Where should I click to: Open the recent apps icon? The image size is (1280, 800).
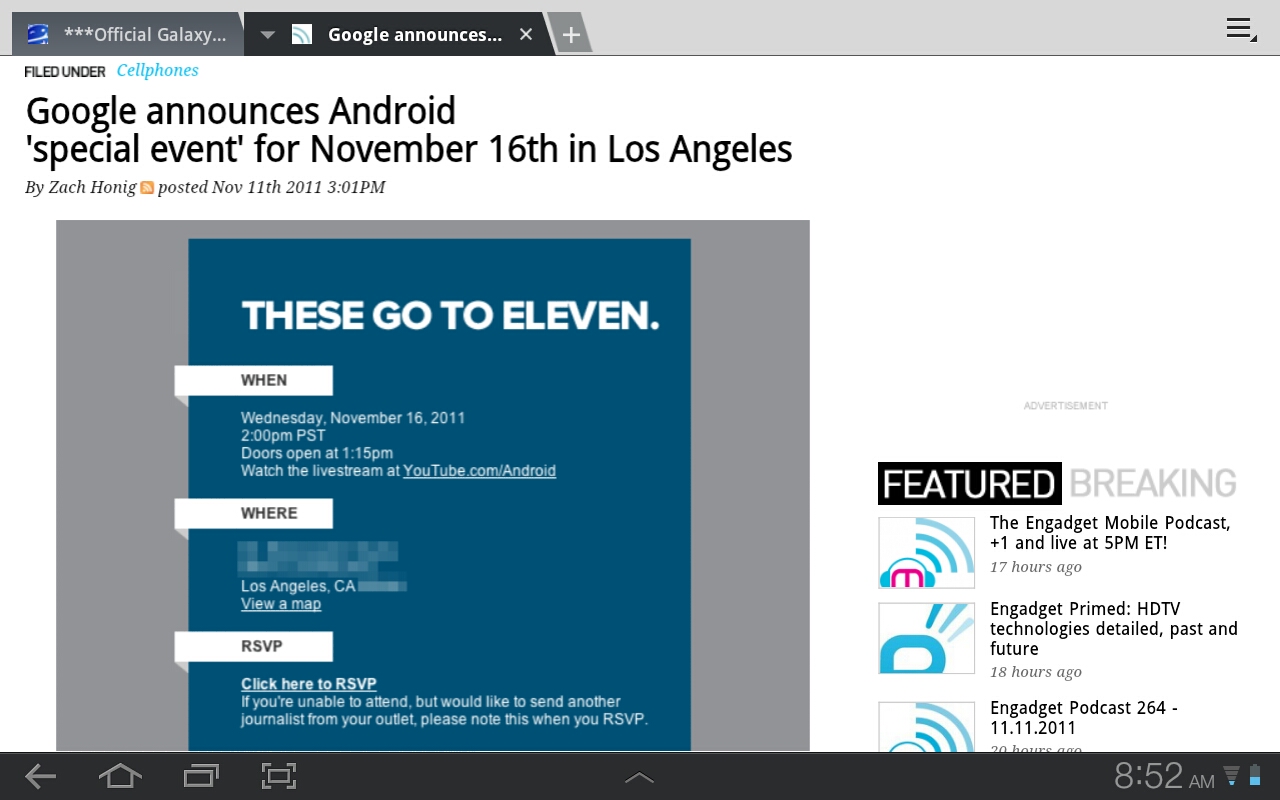click(201, 776)
